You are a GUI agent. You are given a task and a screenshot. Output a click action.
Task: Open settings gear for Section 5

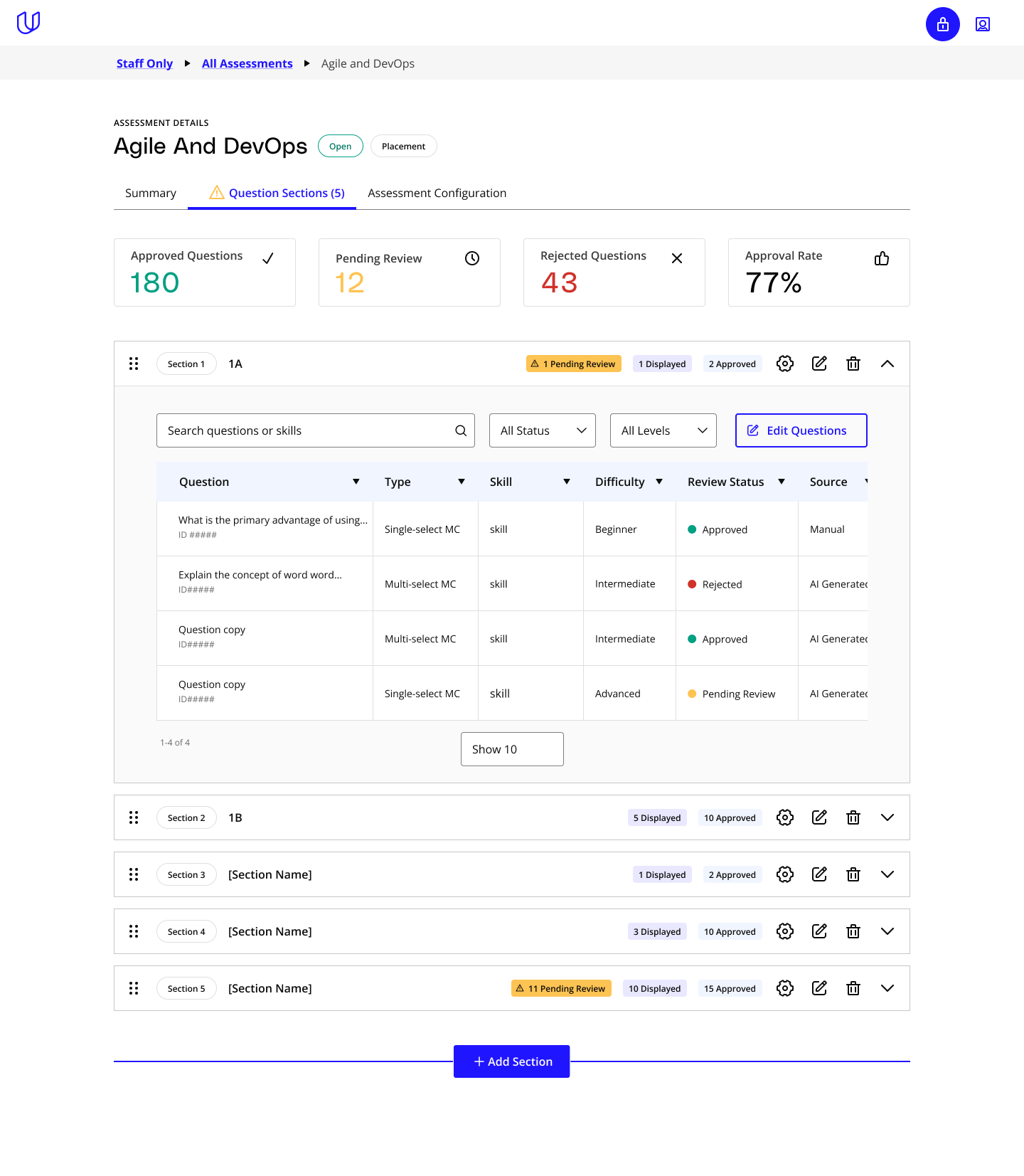[785, 988]
